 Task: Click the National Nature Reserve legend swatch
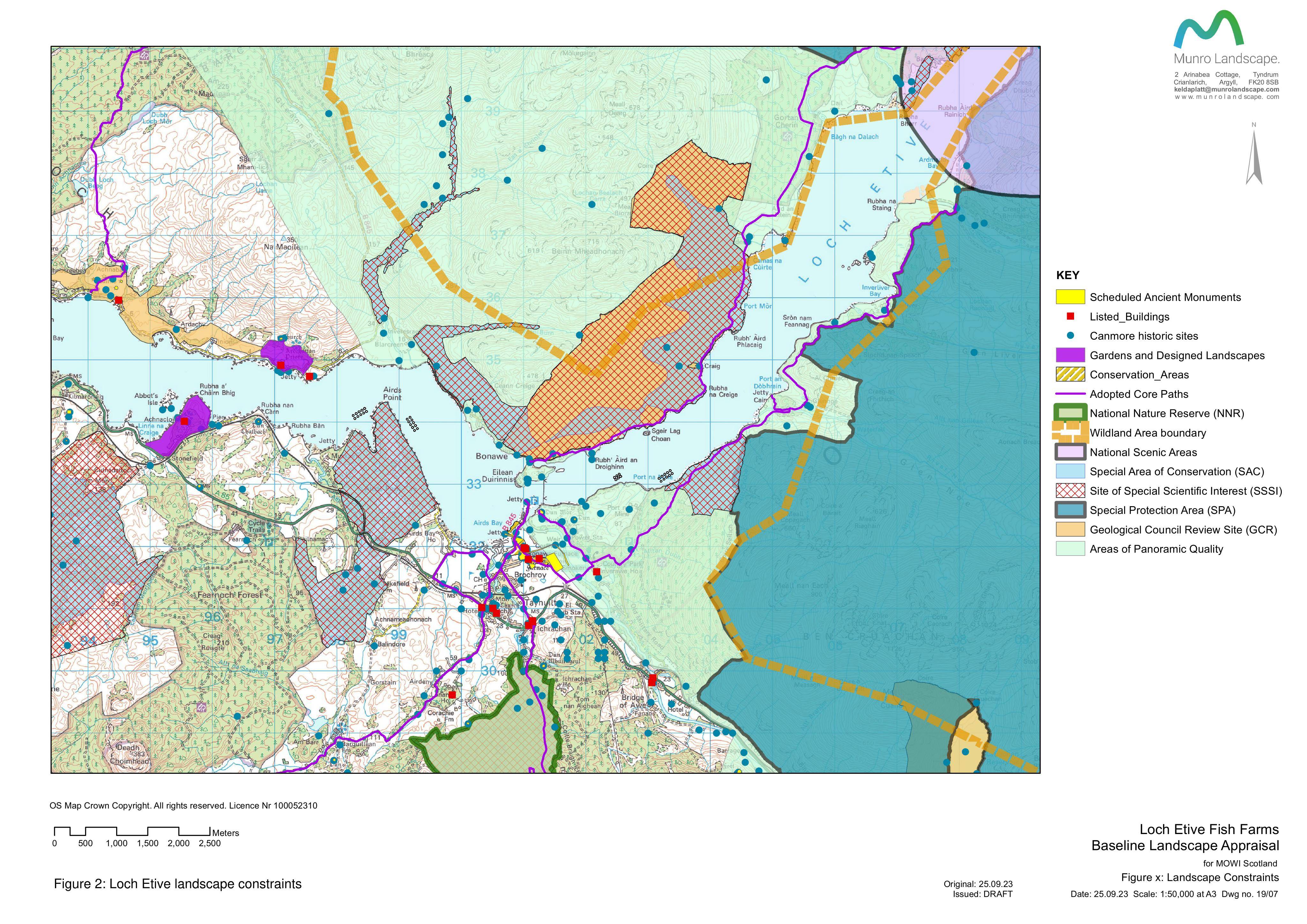click(x=1070, y=413)
